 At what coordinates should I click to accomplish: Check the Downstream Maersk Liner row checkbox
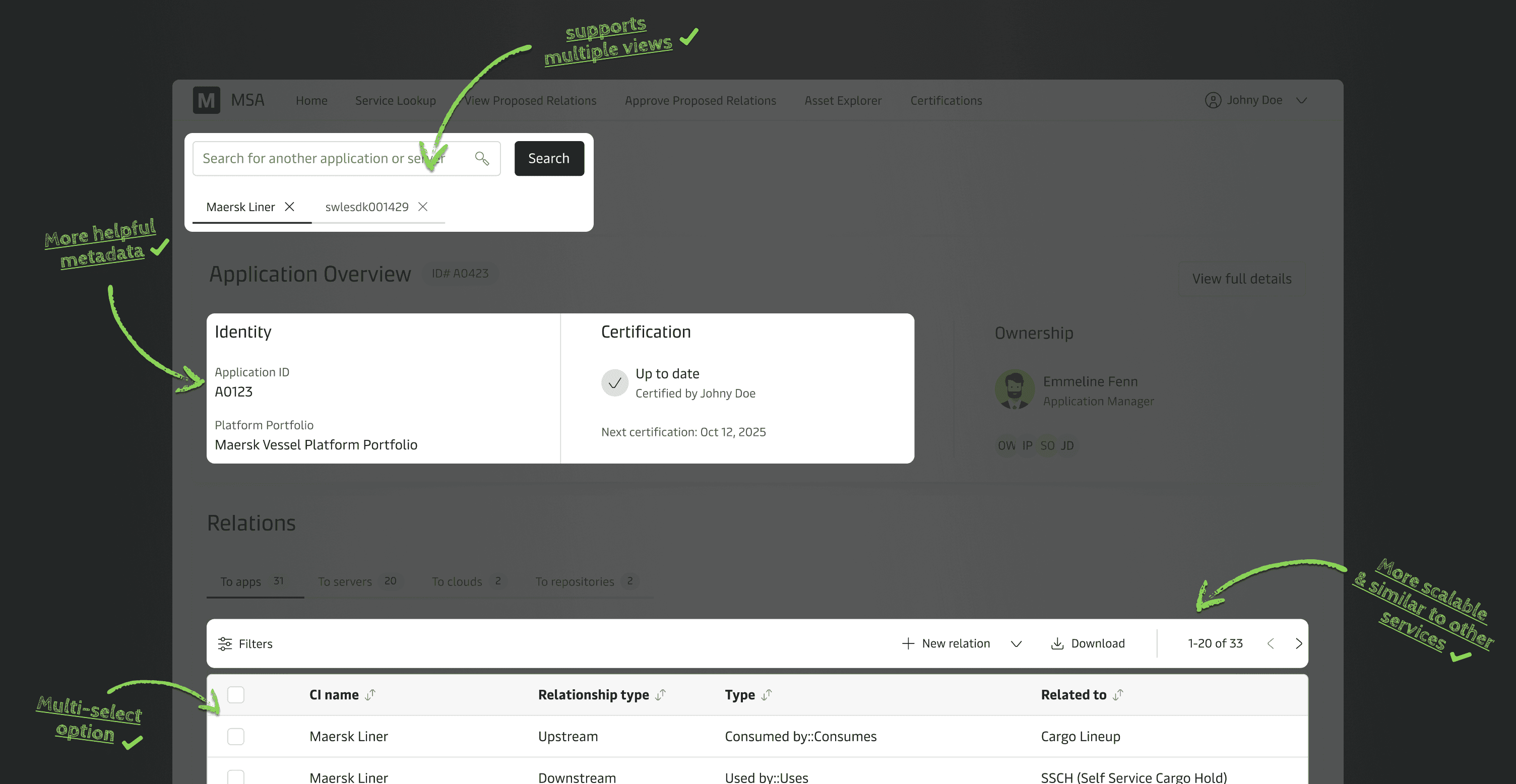coord(236,776)
